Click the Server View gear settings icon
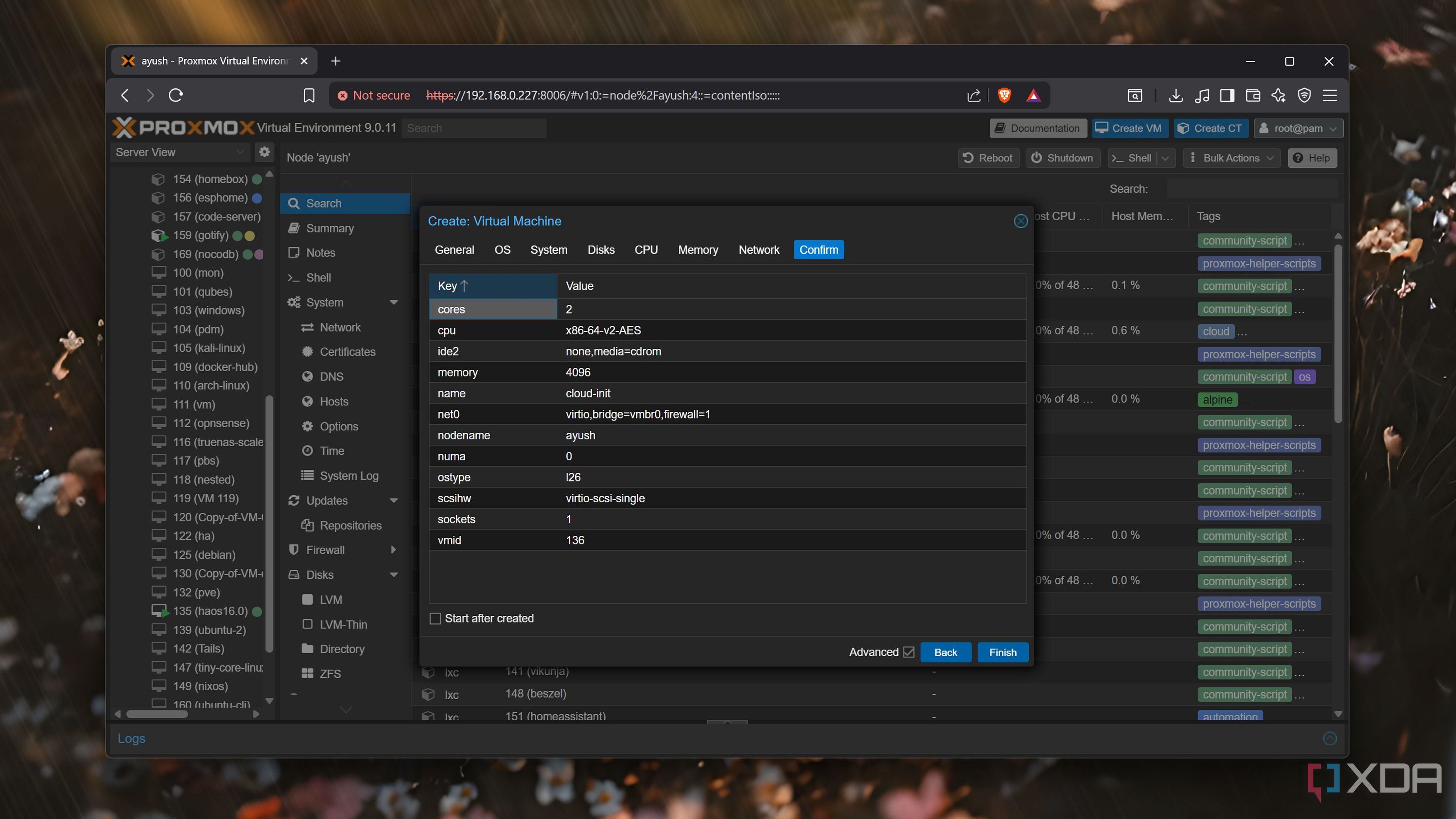This screenshot has height=819, width=1456. 264,152
